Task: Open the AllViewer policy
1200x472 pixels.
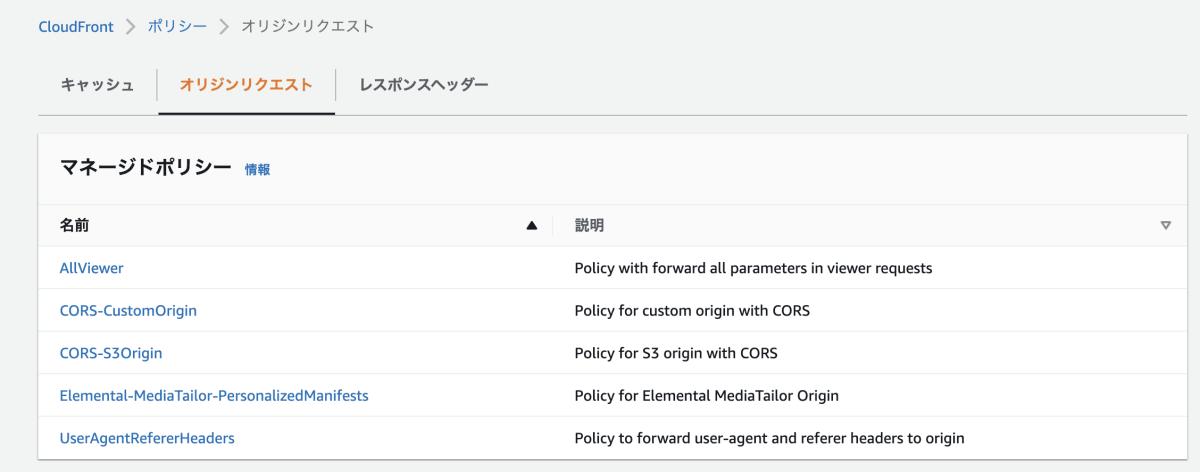Action: point(92,268)
